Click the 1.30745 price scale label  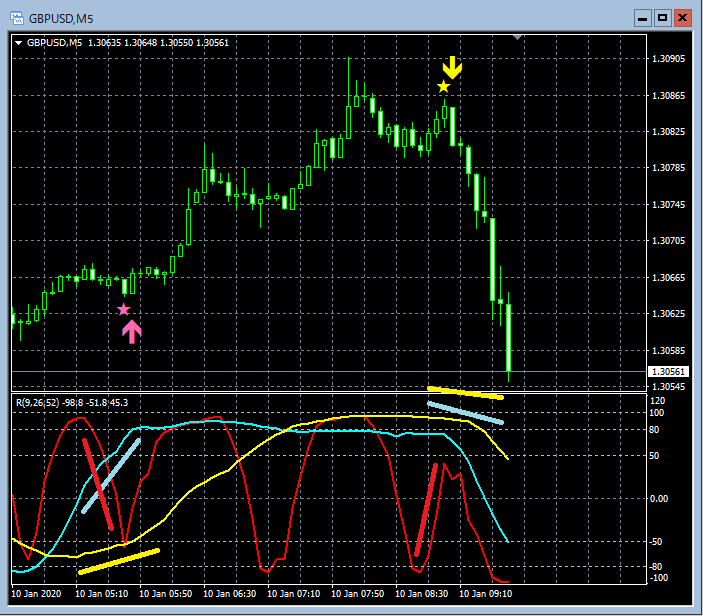(x=668, y=204)
